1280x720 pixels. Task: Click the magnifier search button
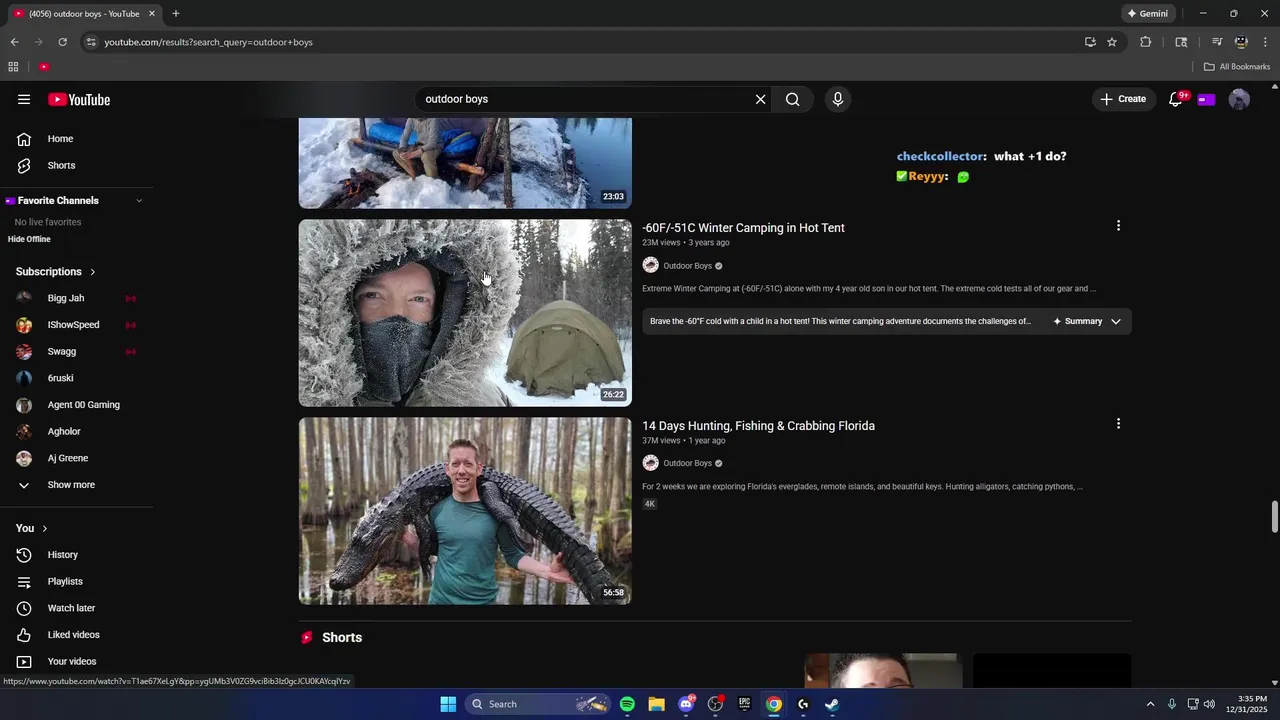point(792,99)
